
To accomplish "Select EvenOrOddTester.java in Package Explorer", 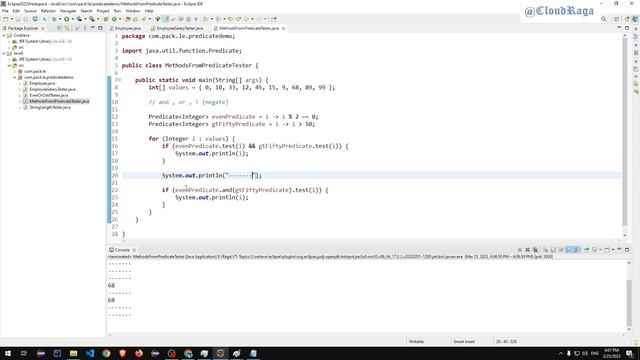I will pyautogui.click(x=49, y=95).
